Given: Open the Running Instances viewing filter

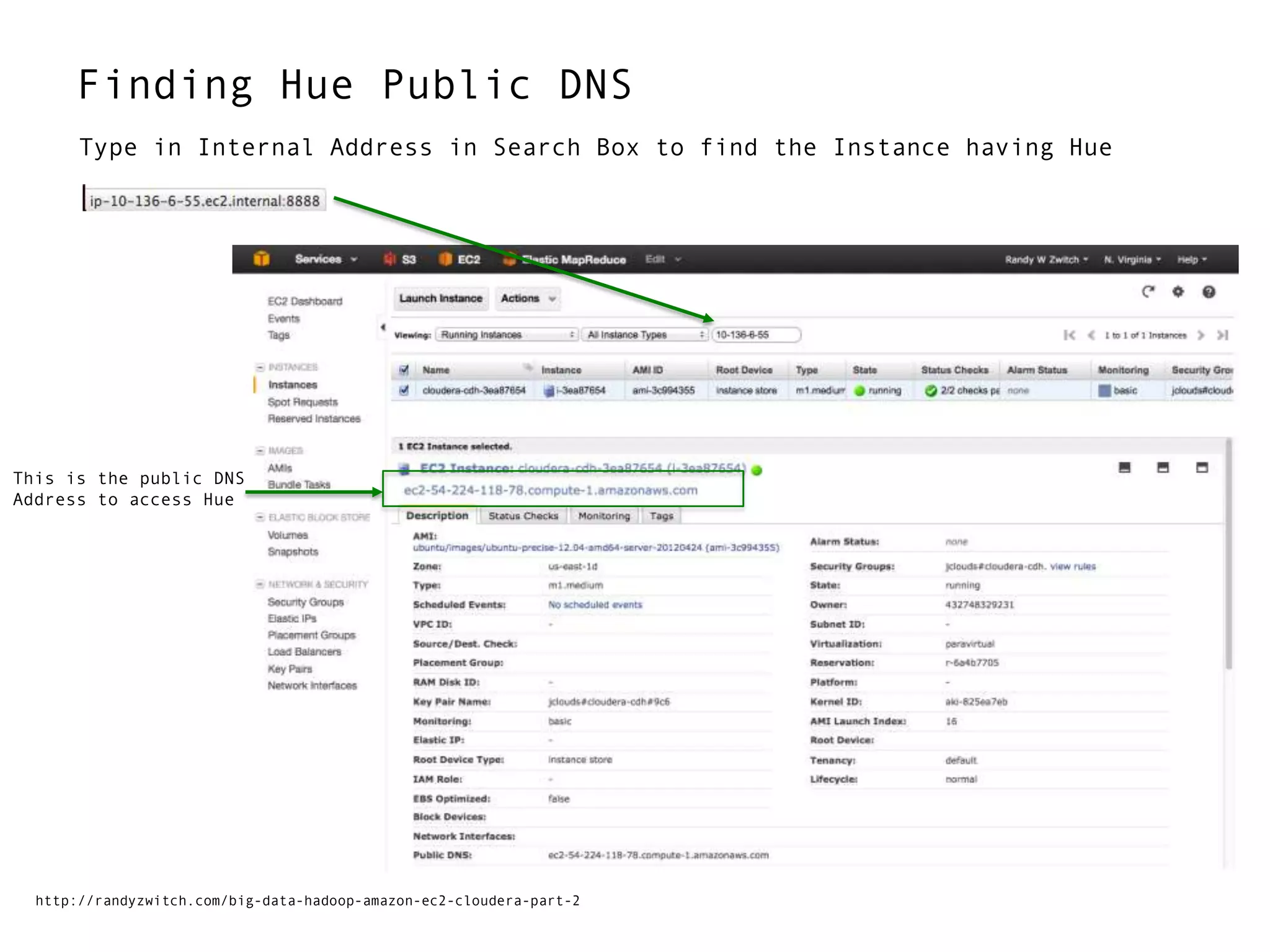Looking at the screenshot, I should 507,335.
